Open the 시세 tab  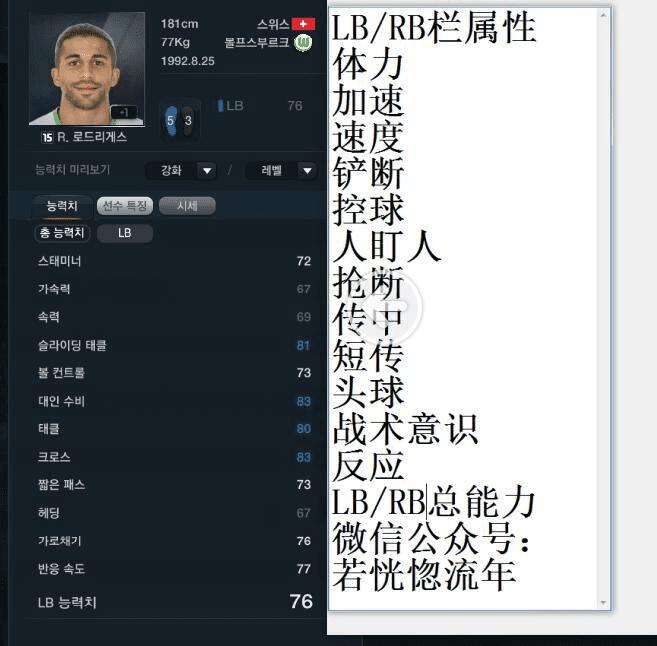tap(187, 206)
